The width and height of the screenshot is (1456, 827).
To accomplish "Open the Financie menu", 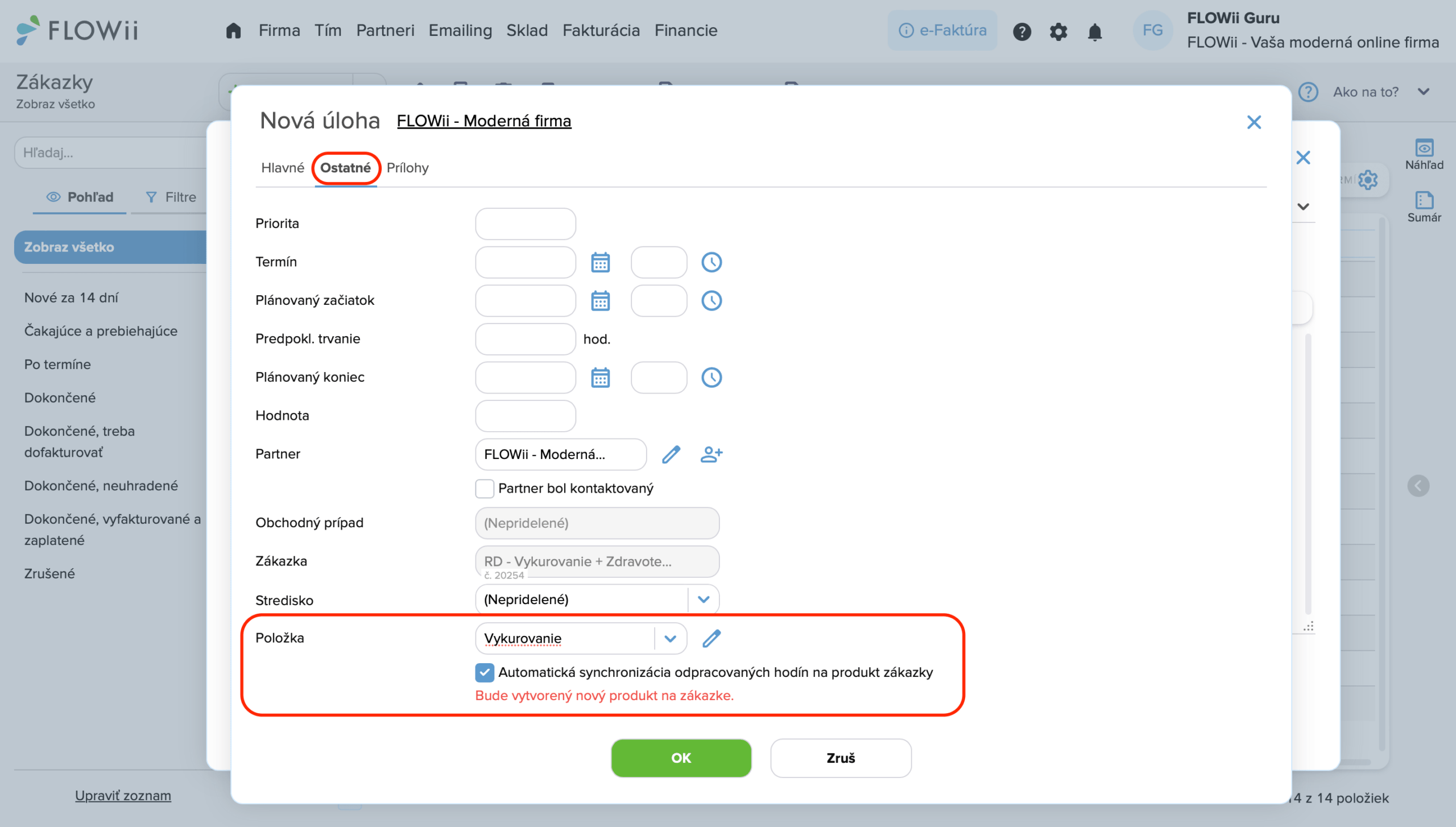I will click(685, 31).
